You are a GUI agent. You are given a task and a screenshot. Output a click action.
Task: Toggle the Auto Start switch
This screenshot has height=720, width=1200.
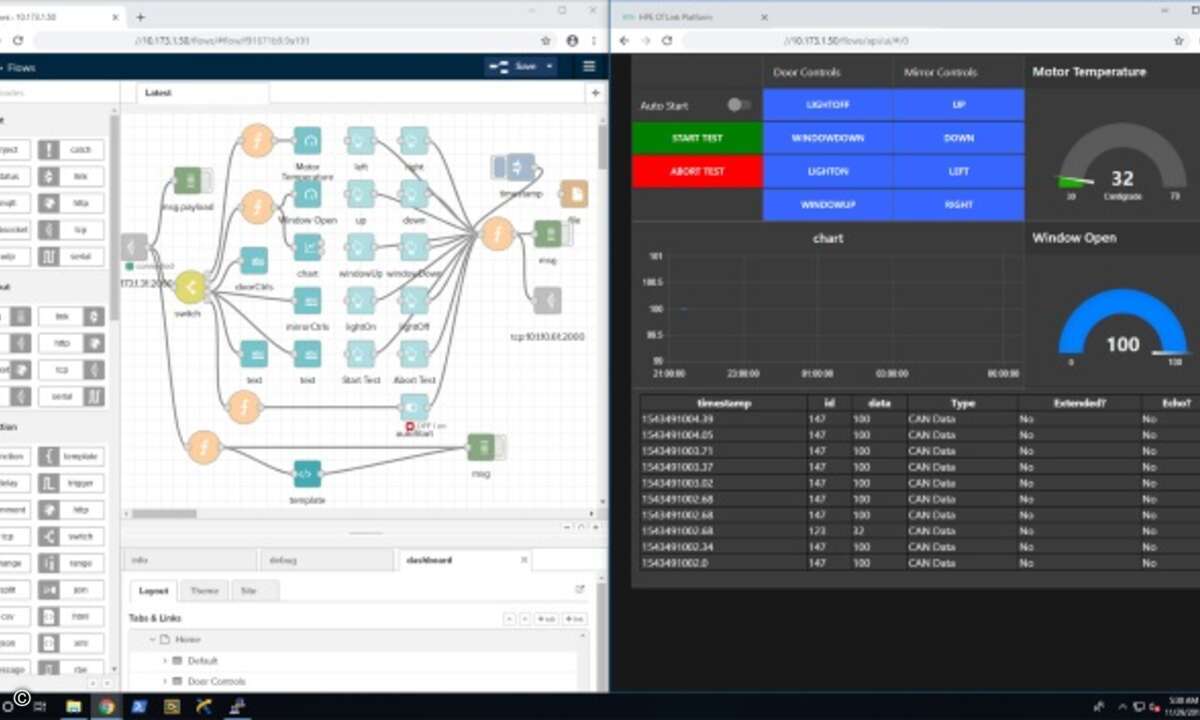pos(738,104)
